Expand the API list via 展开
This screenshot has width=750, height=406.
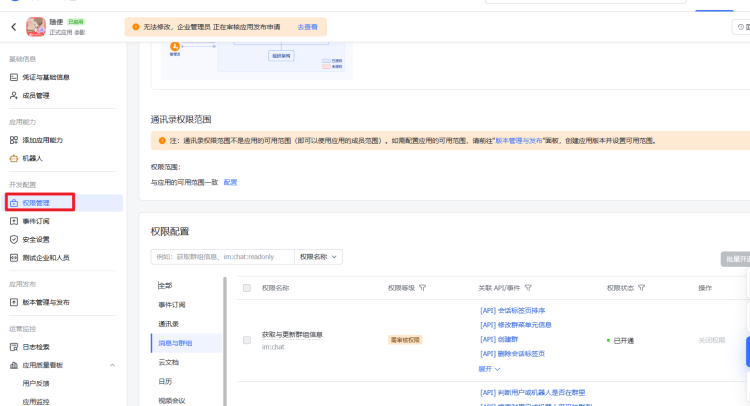(489, 368)
